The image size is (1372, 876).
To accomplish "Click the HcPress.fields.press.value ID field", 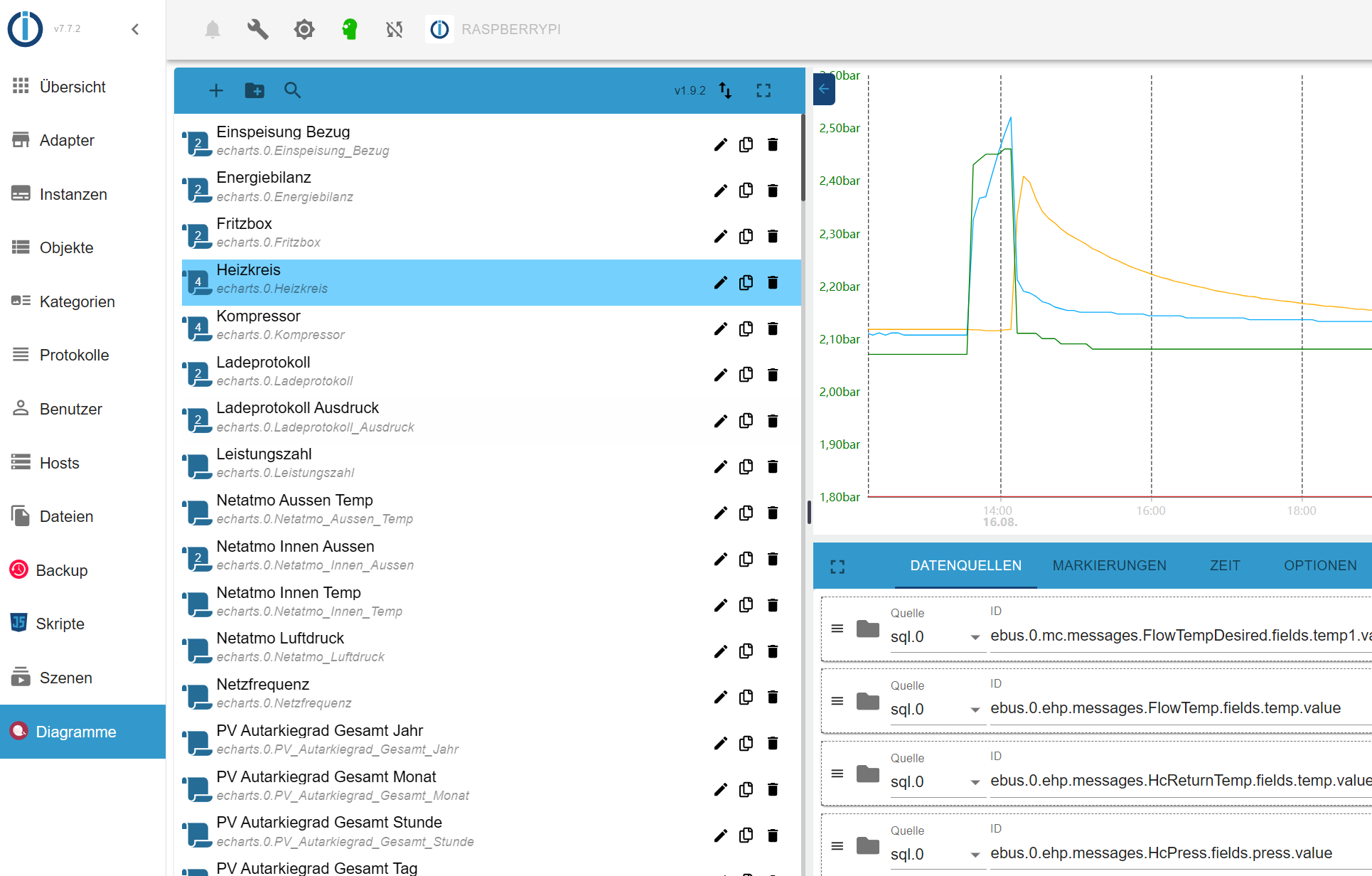I will click(x=1181, y=853).
